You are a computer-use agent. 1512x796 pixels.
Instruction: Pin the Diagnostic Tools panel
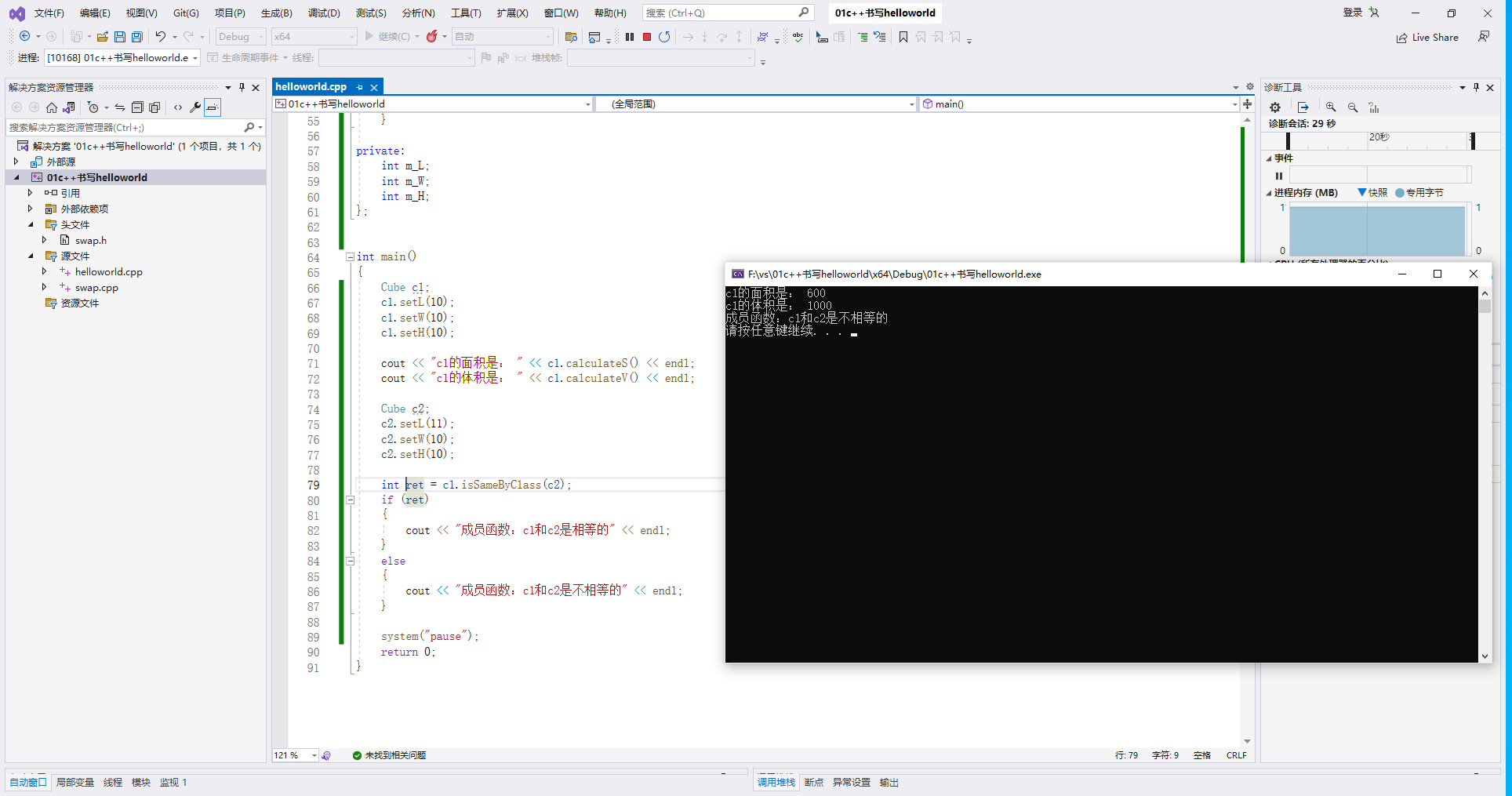point(1476,87)
